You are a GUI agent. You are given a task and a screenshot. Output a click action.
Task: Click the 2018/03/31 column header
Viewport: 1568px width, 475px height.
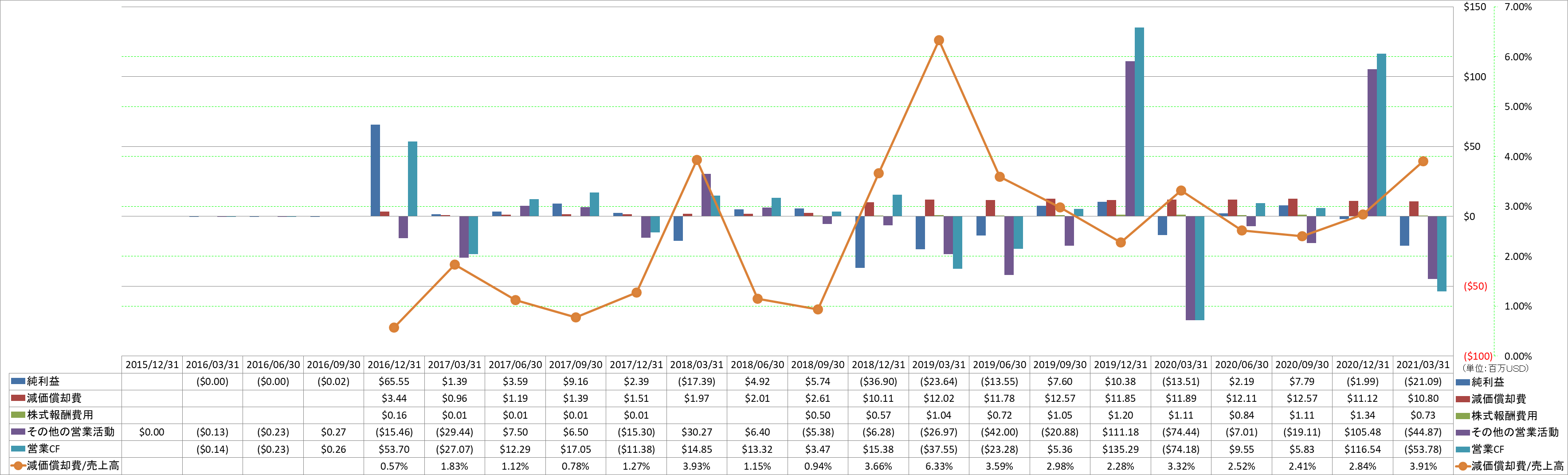point(697,365)
